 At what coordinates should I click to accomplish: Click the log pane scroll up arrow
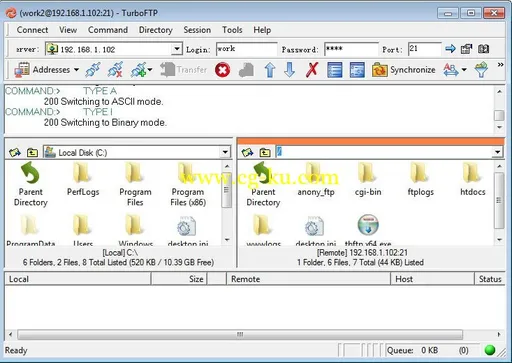click(499, 91)
